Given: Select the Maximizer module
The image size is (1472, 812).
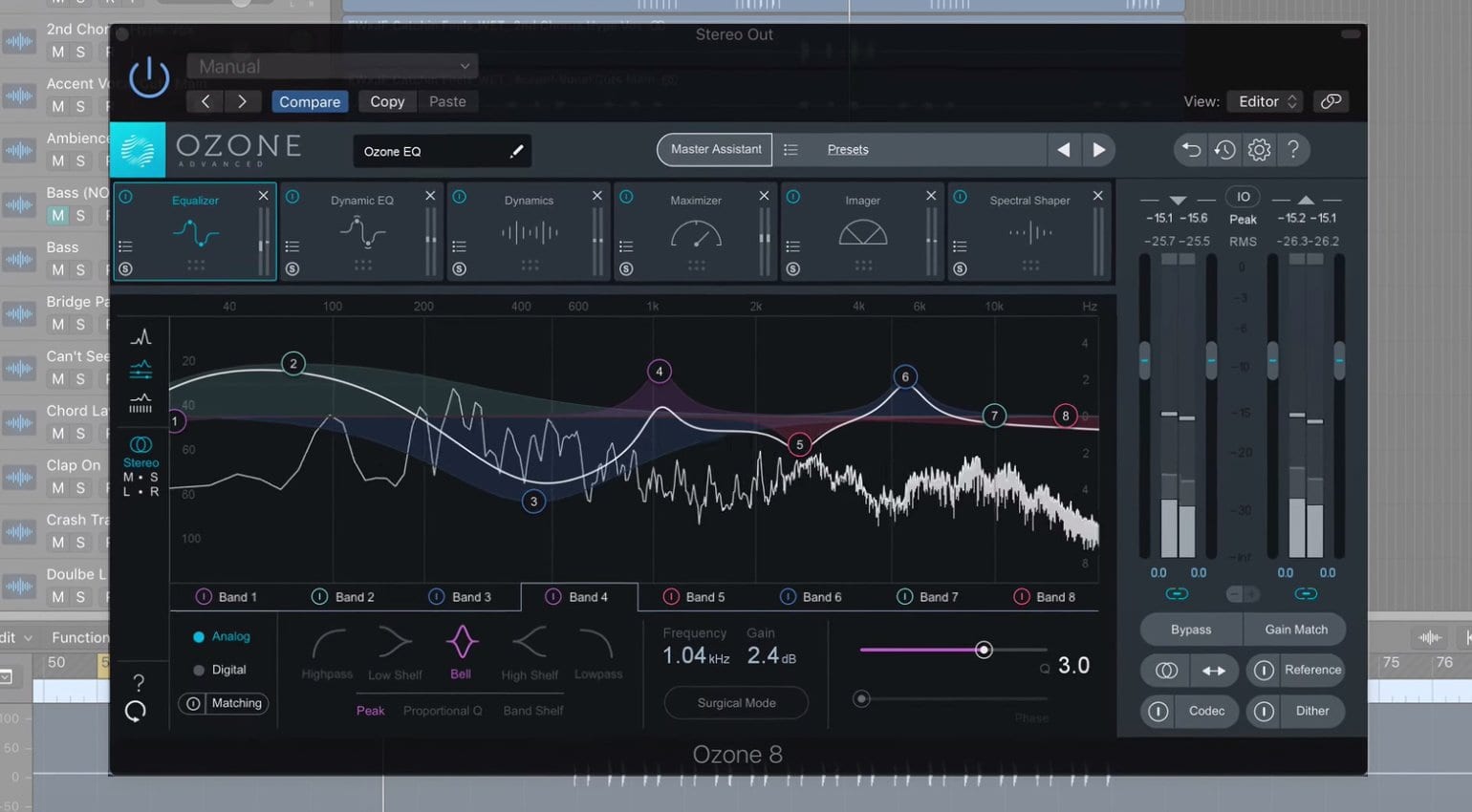Looking at the screenshot, I should [696, 232].
